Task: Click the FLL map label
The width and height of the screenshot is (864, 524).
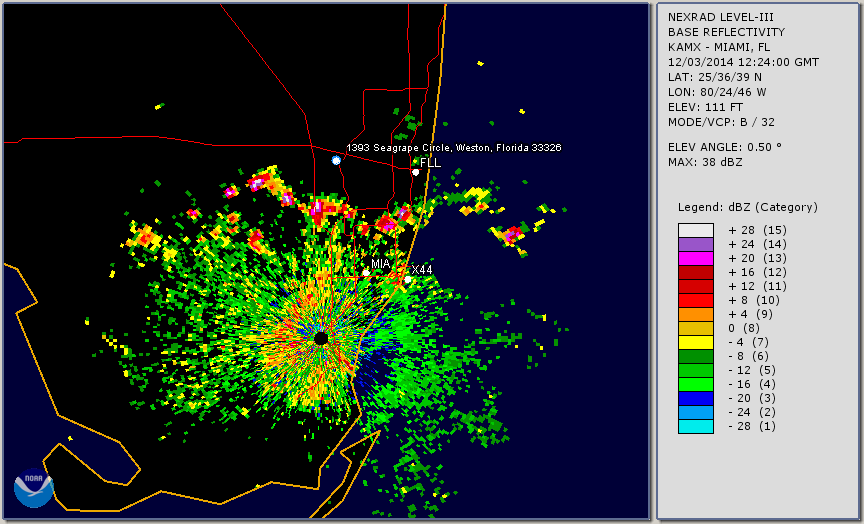Action: pos(430,163)
